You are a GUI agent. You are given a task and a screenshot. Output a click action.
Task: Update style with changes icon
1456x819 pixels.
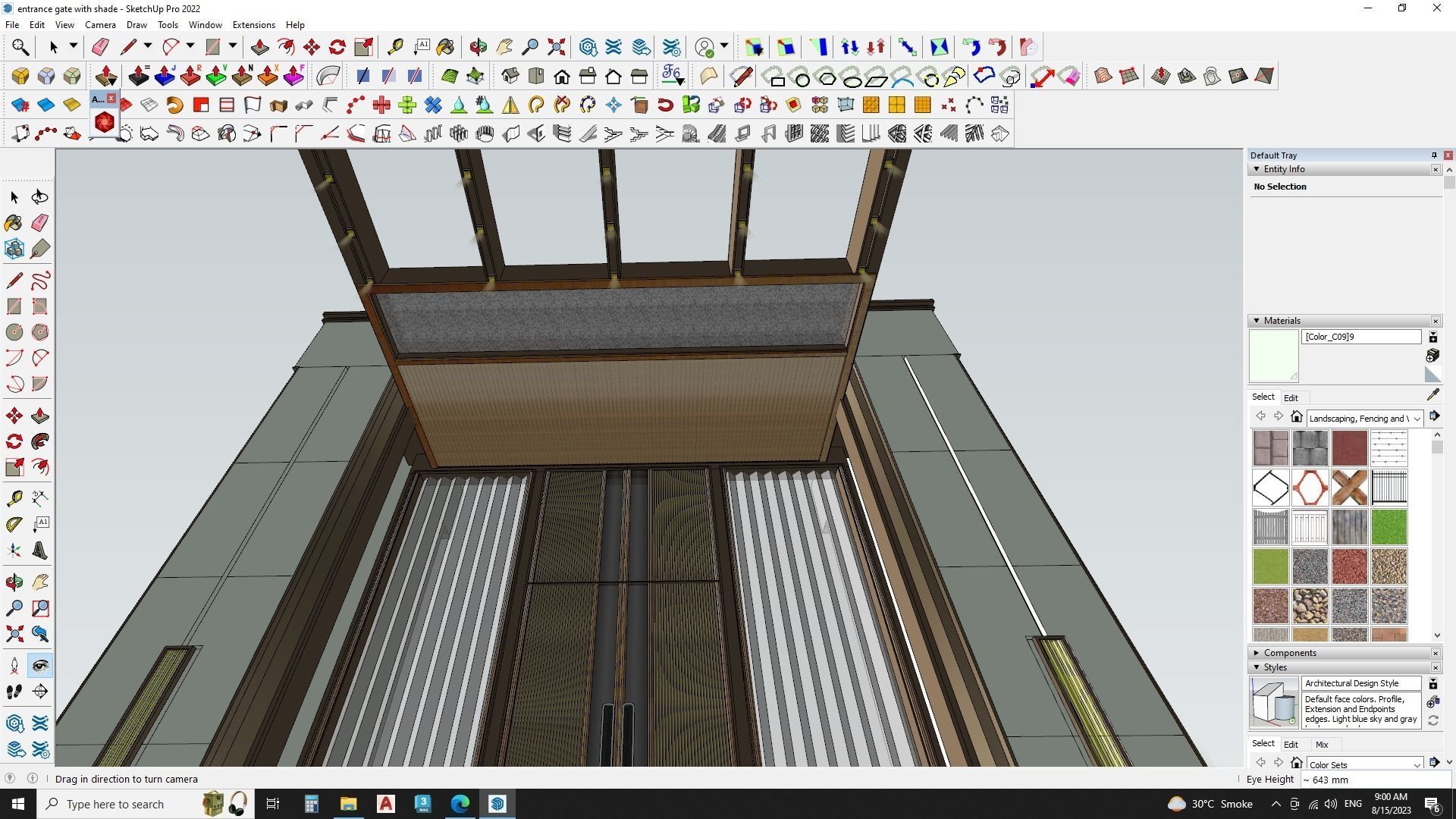coord(1433,721)
